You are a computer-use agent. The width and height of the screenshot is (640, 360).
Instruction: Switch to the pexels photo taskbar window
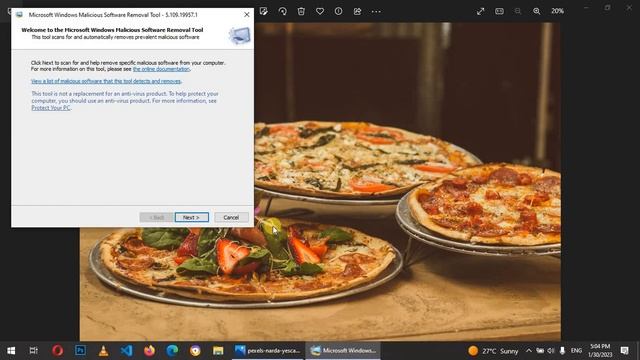[x=268, y=351]
